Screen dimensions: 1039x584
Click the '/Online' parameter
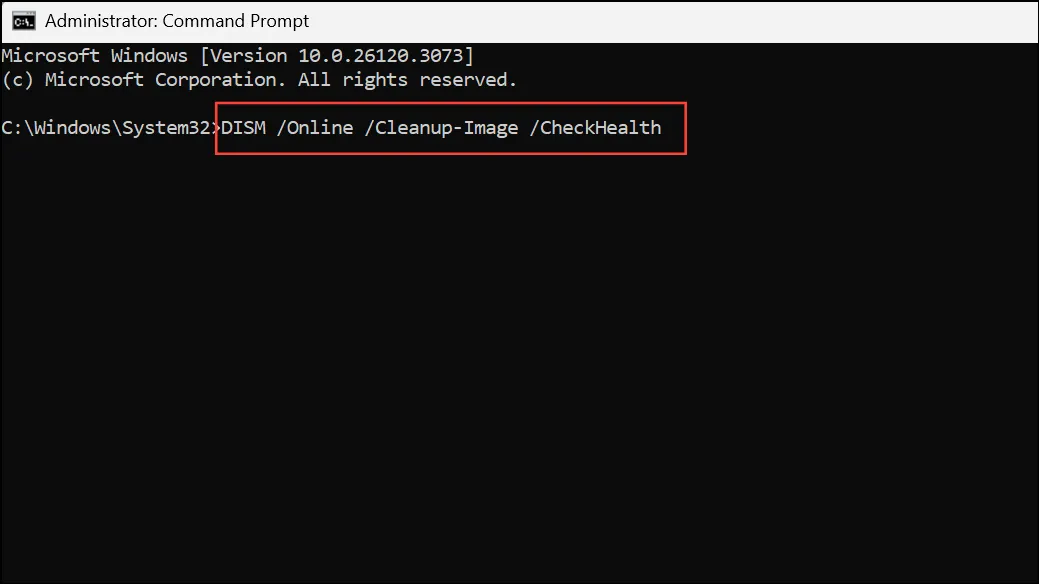pyautogui.click(x=315, y=128)
